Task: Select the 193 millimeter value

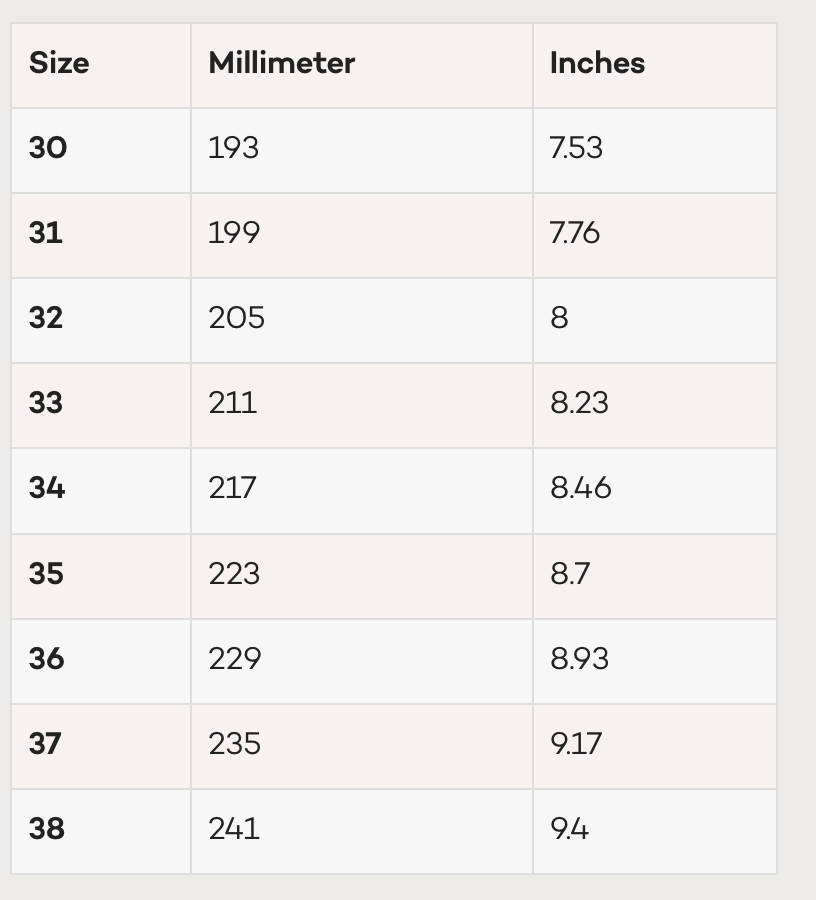Action: coord(233,148)
